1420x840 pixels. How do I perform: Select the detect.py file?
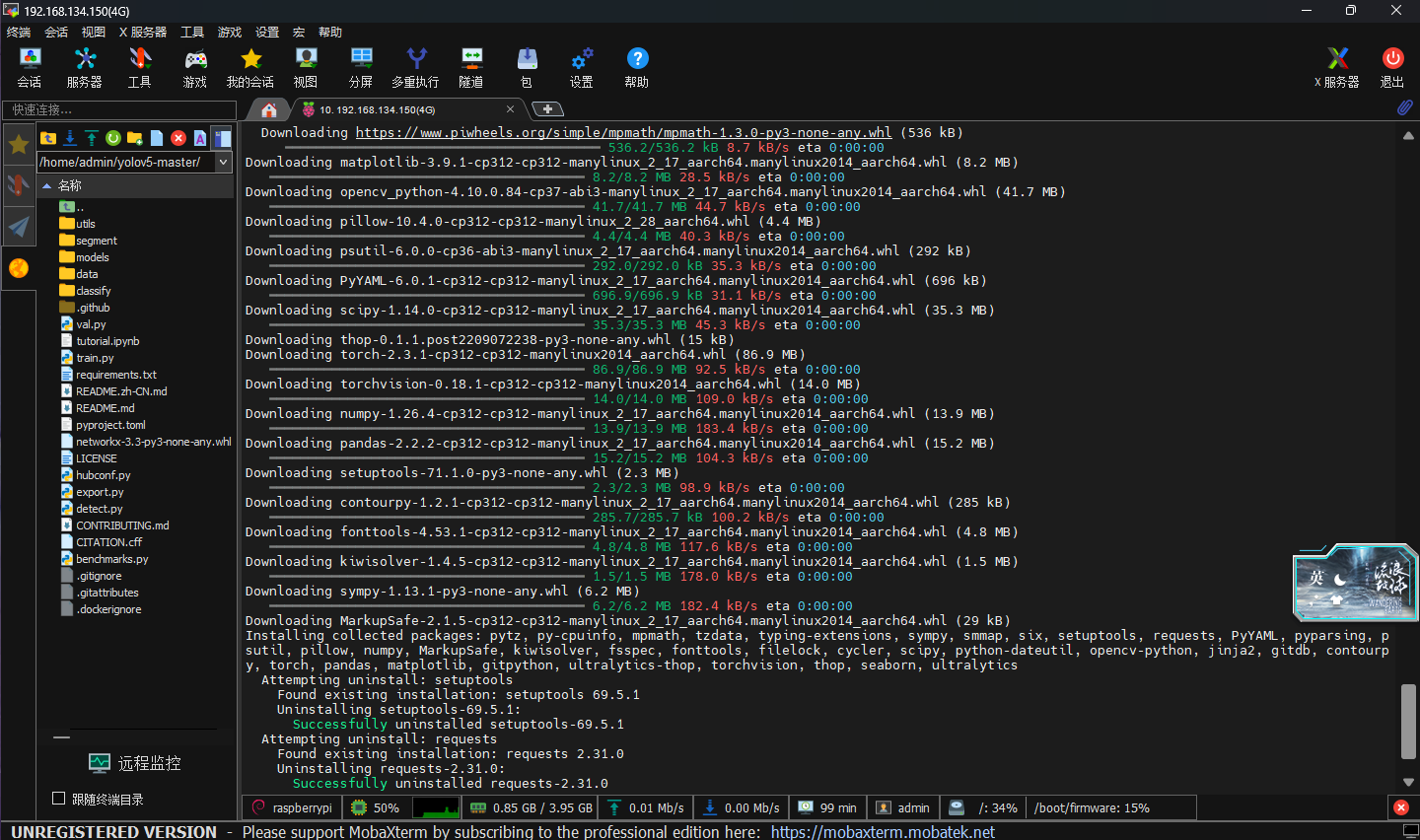[100, 509]
